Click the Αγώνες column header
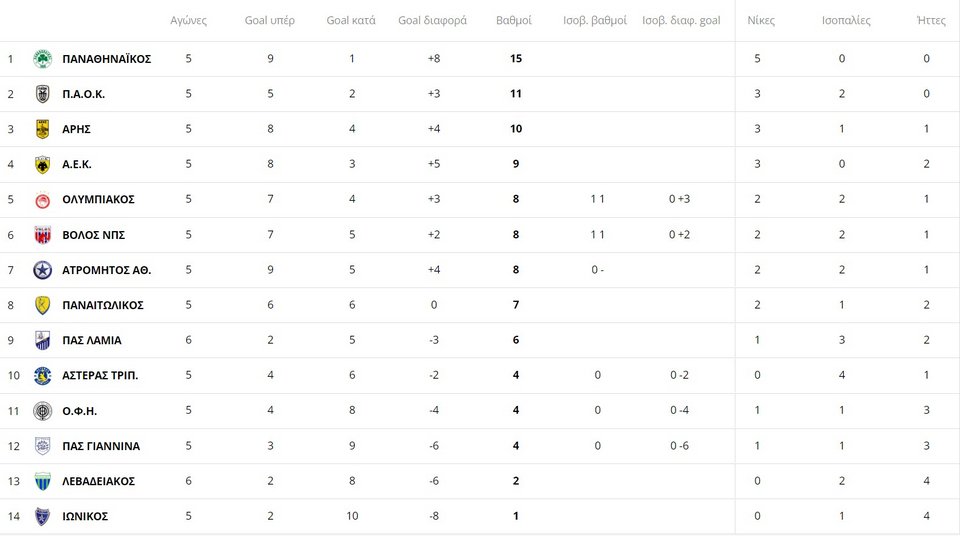960x536 pixels. [189, 20]
